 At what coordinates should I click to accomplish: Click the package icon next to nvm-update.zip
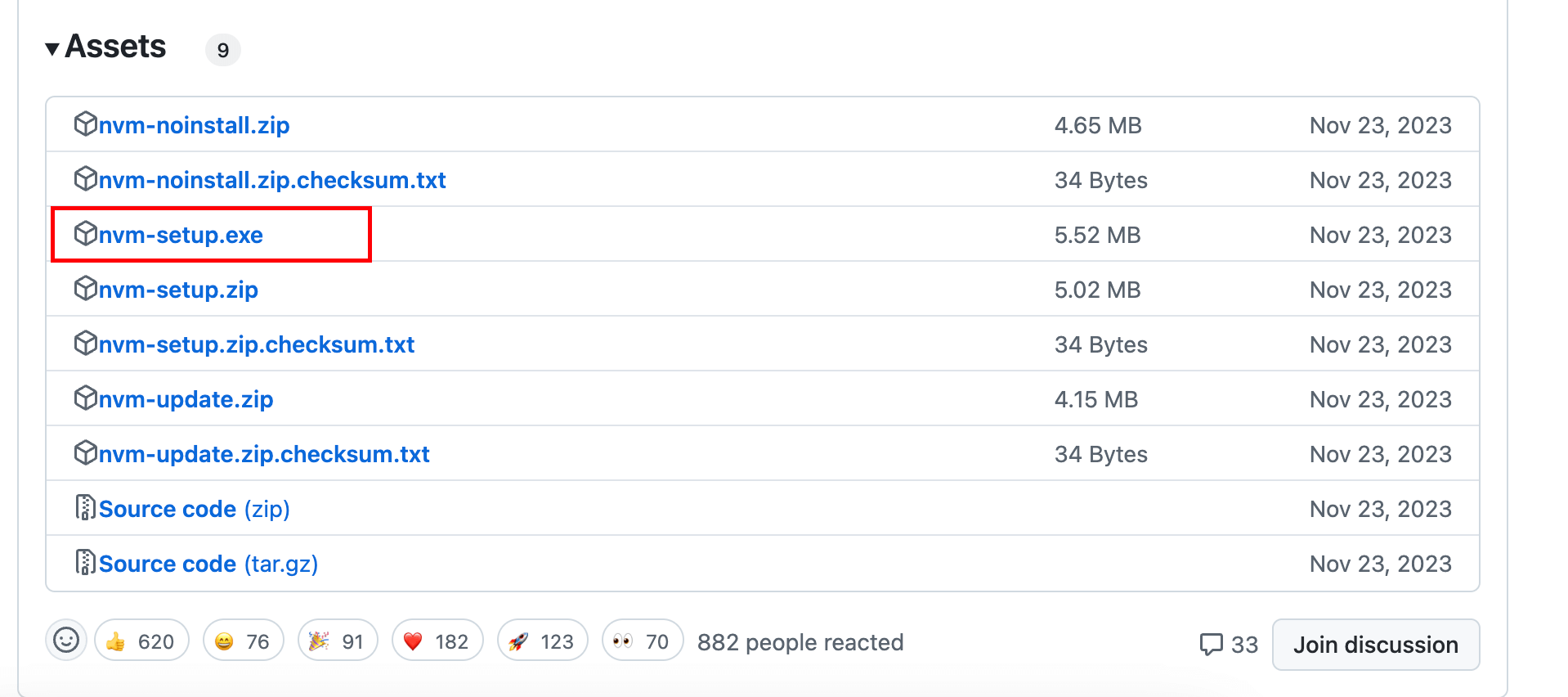(85, 398)
